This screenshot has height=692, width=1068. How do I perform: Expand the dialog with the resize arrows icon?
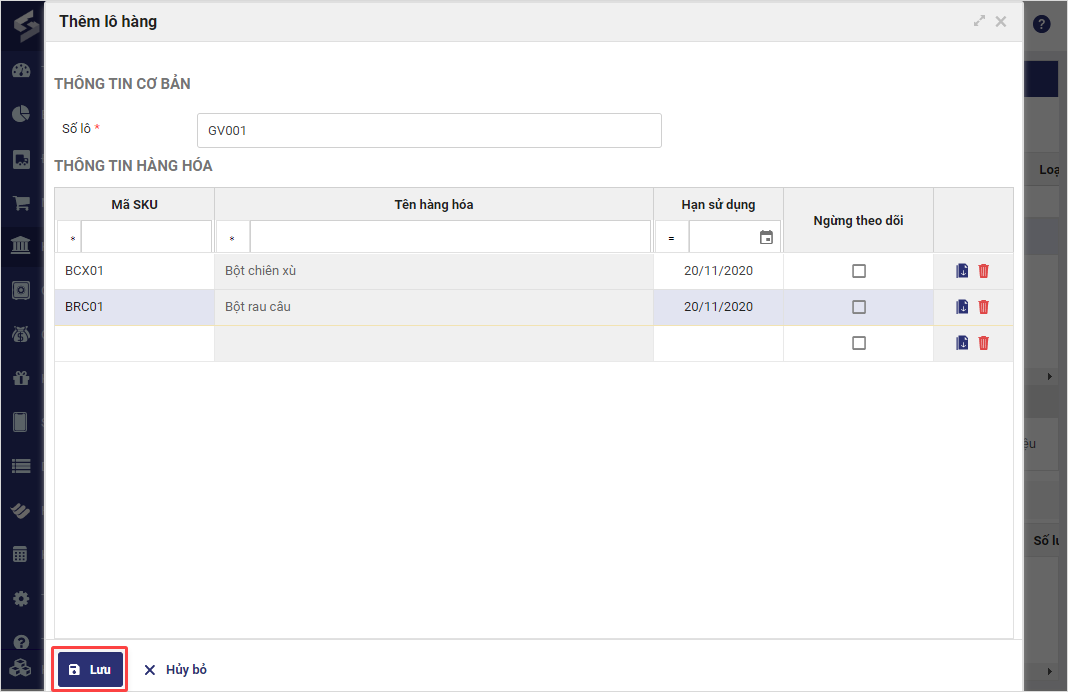(x=979, y=21)
